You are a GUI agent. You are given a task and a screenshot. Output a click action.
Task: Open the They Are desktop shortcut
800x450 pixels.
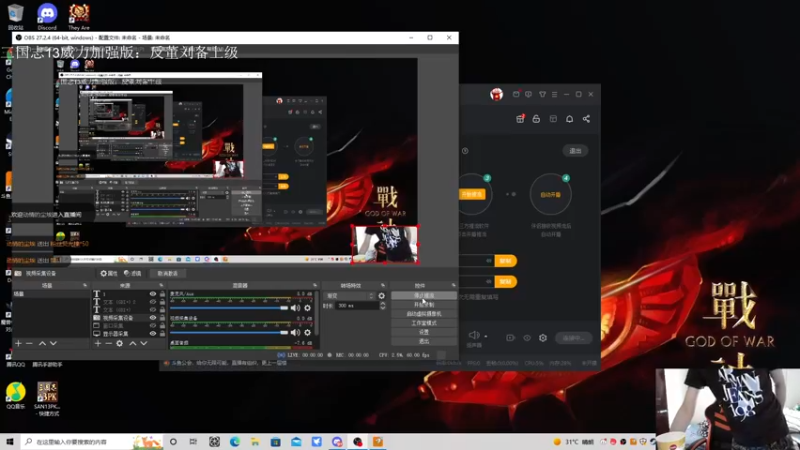[79, 16]
